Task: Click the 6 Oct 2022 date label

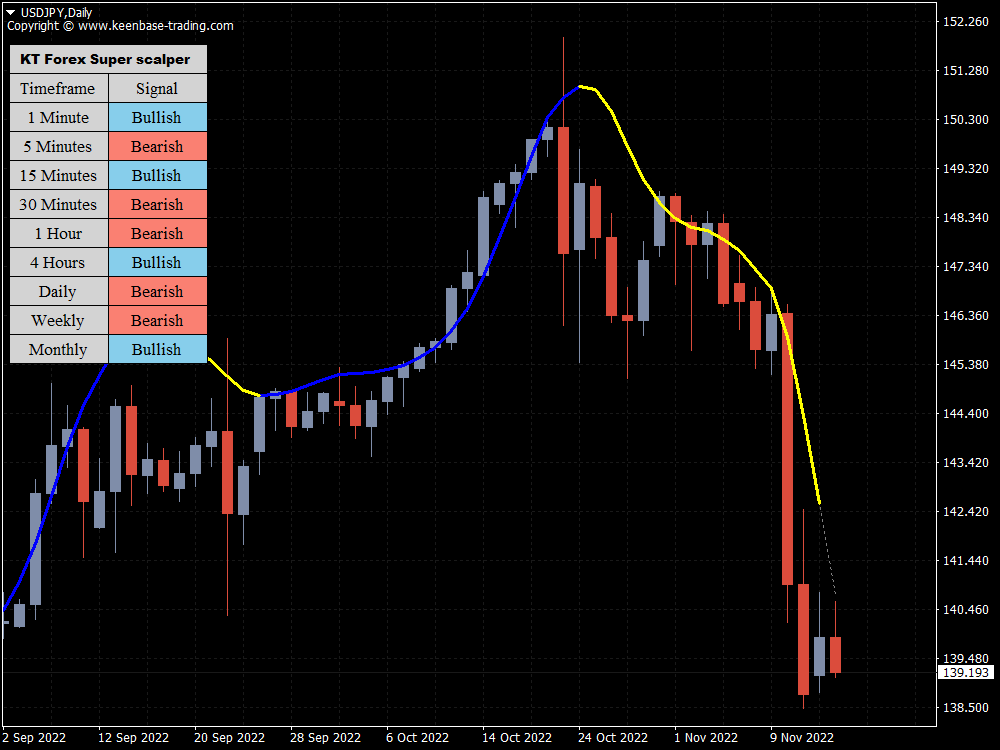Action: tap(418, 738)
